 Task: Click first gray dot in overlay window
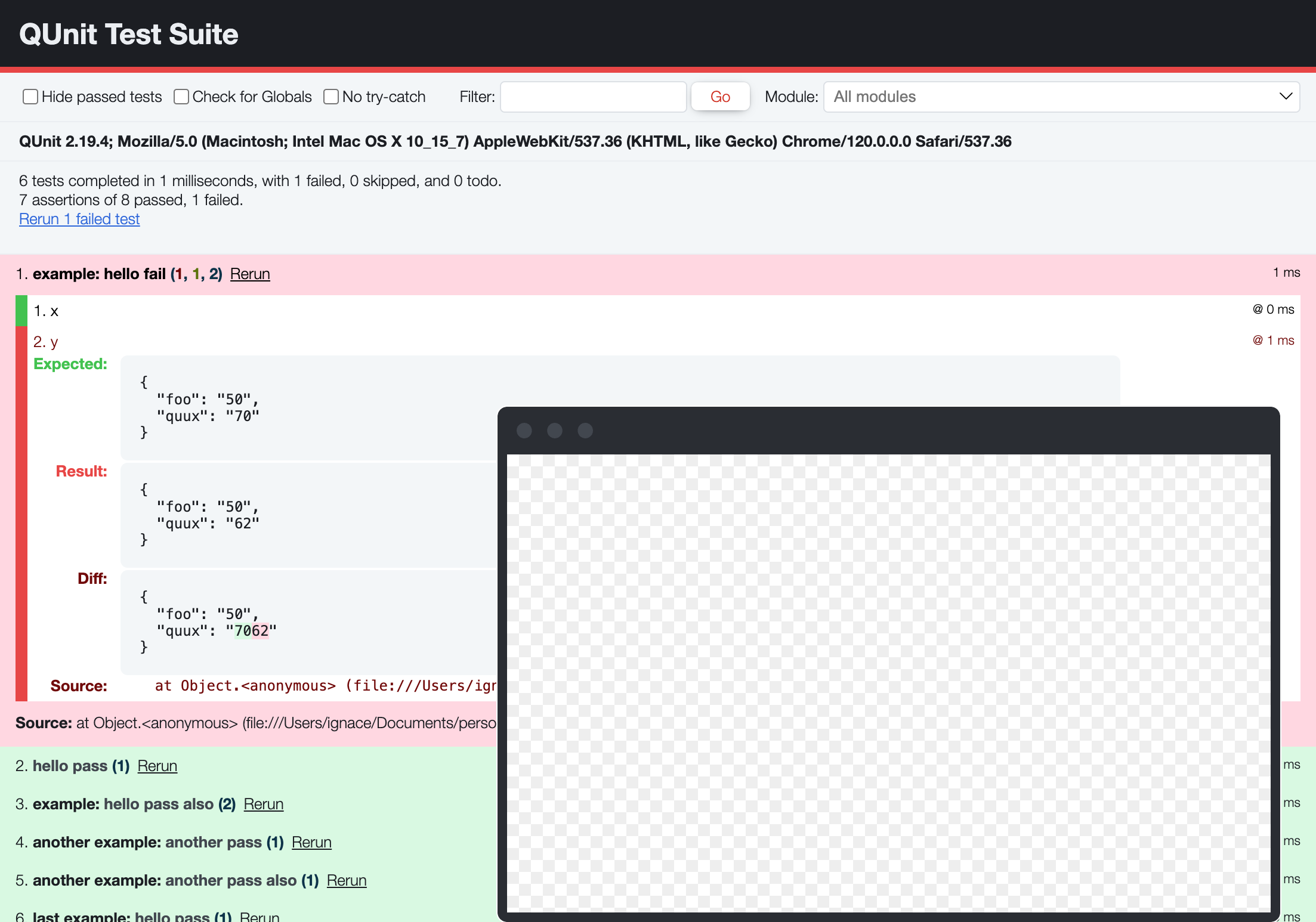pyautogui.click(x=524, y=431)
